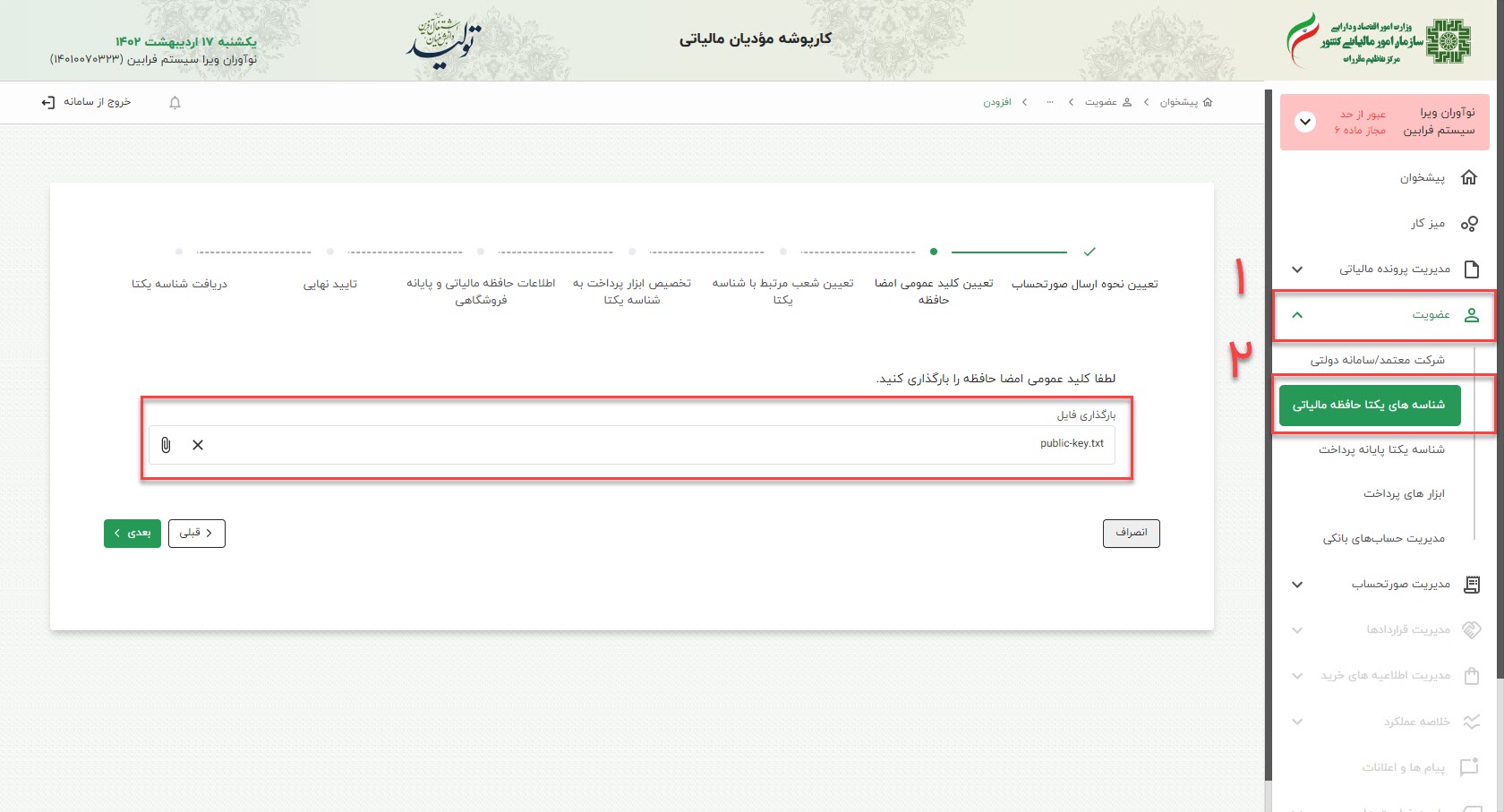This screenshot has width=1504, height=812.
Task: Collapse the عضویت section chevron
Action: coord(1297,315)
